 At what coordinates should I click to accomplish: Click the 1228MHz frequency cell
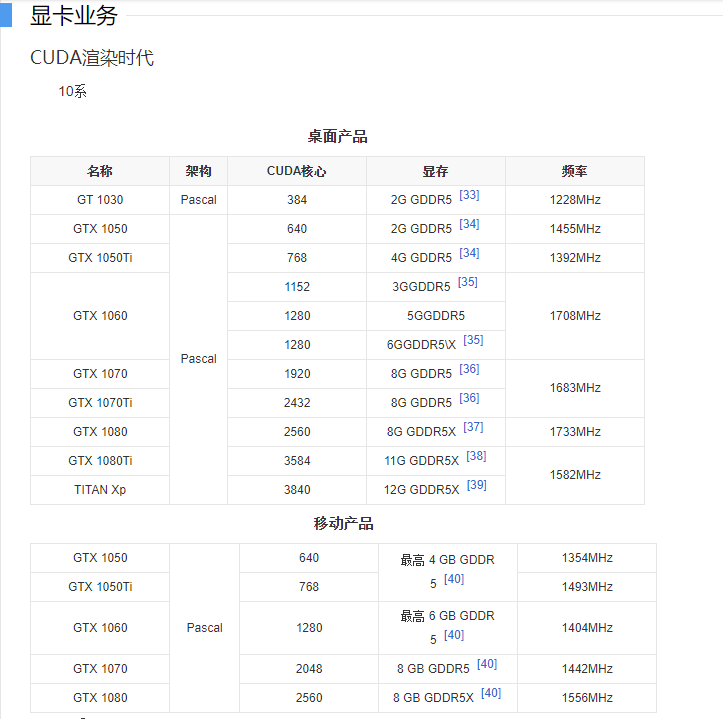tap(575, 200)
